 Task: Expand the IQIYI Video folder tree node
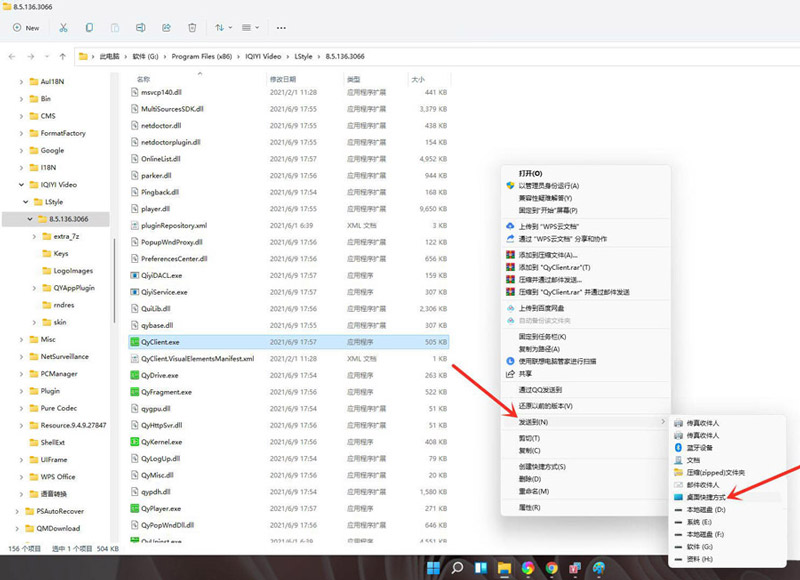tap(22, 185)
